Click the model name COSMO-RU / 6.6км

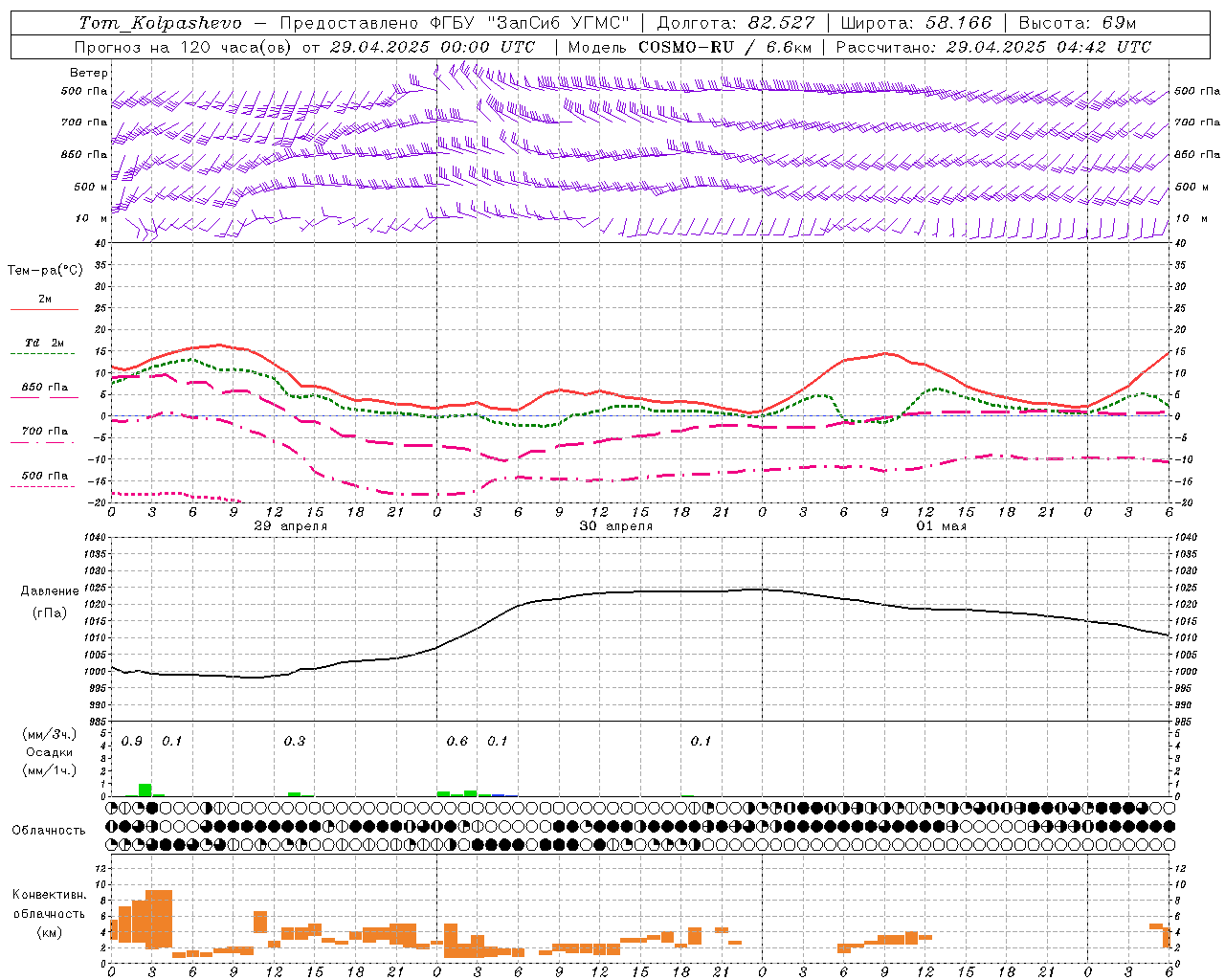click(x=725, y=47)
